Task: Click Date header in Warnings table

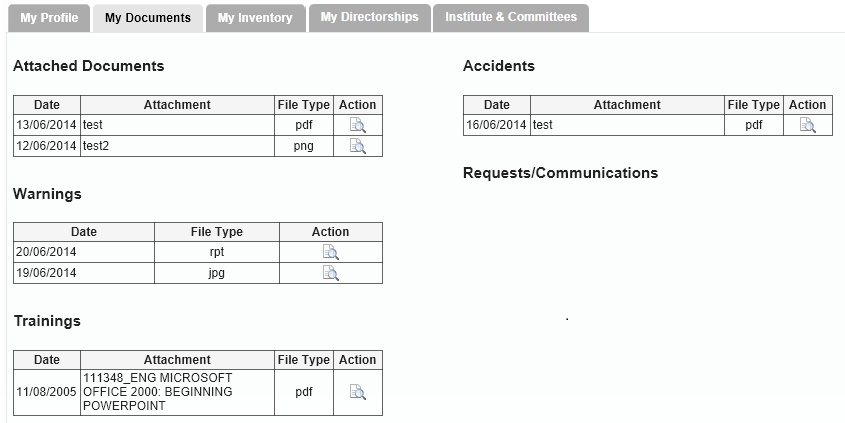Action: click(x=84, y=232)
